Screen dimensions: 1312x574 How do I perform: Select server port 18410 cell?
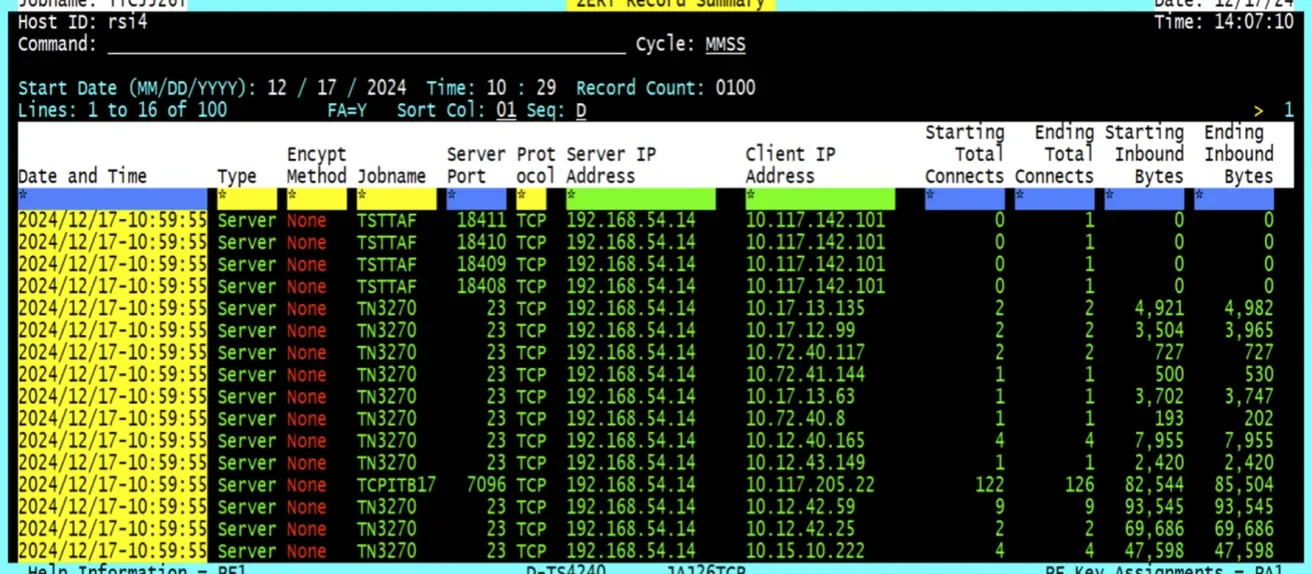point(481,242)
